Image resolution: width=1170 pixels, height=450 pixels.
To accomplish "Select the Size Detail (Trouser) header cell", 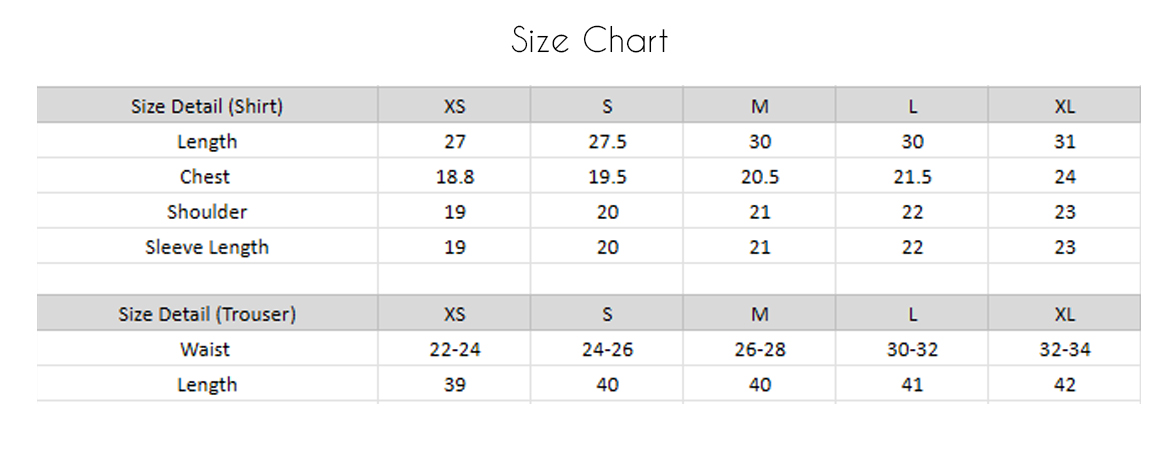I will coord(207,314).
